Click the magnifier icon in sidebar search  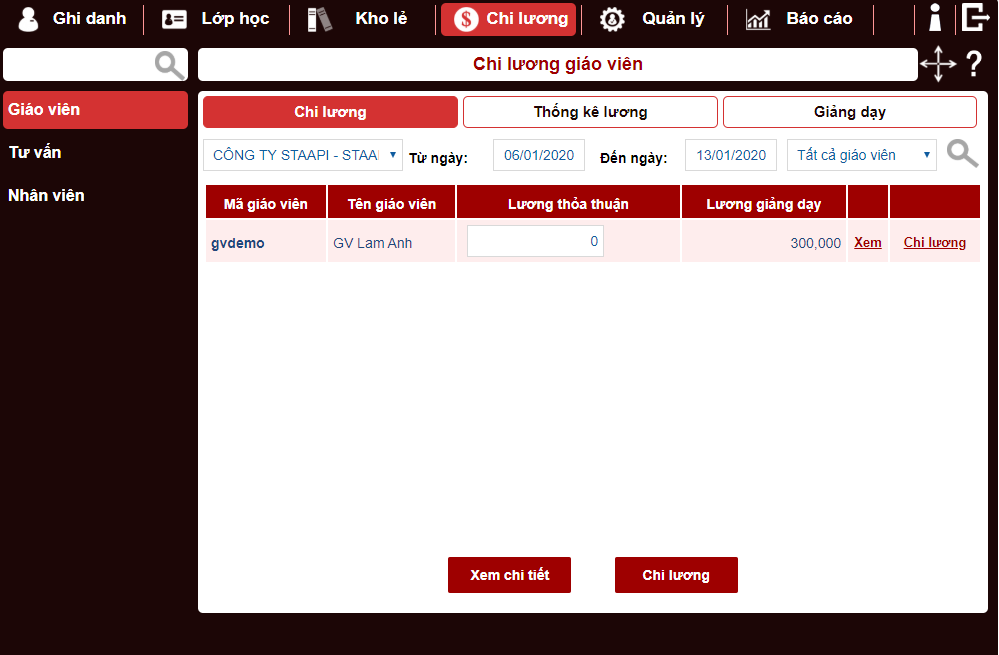[x=169, y=65]
